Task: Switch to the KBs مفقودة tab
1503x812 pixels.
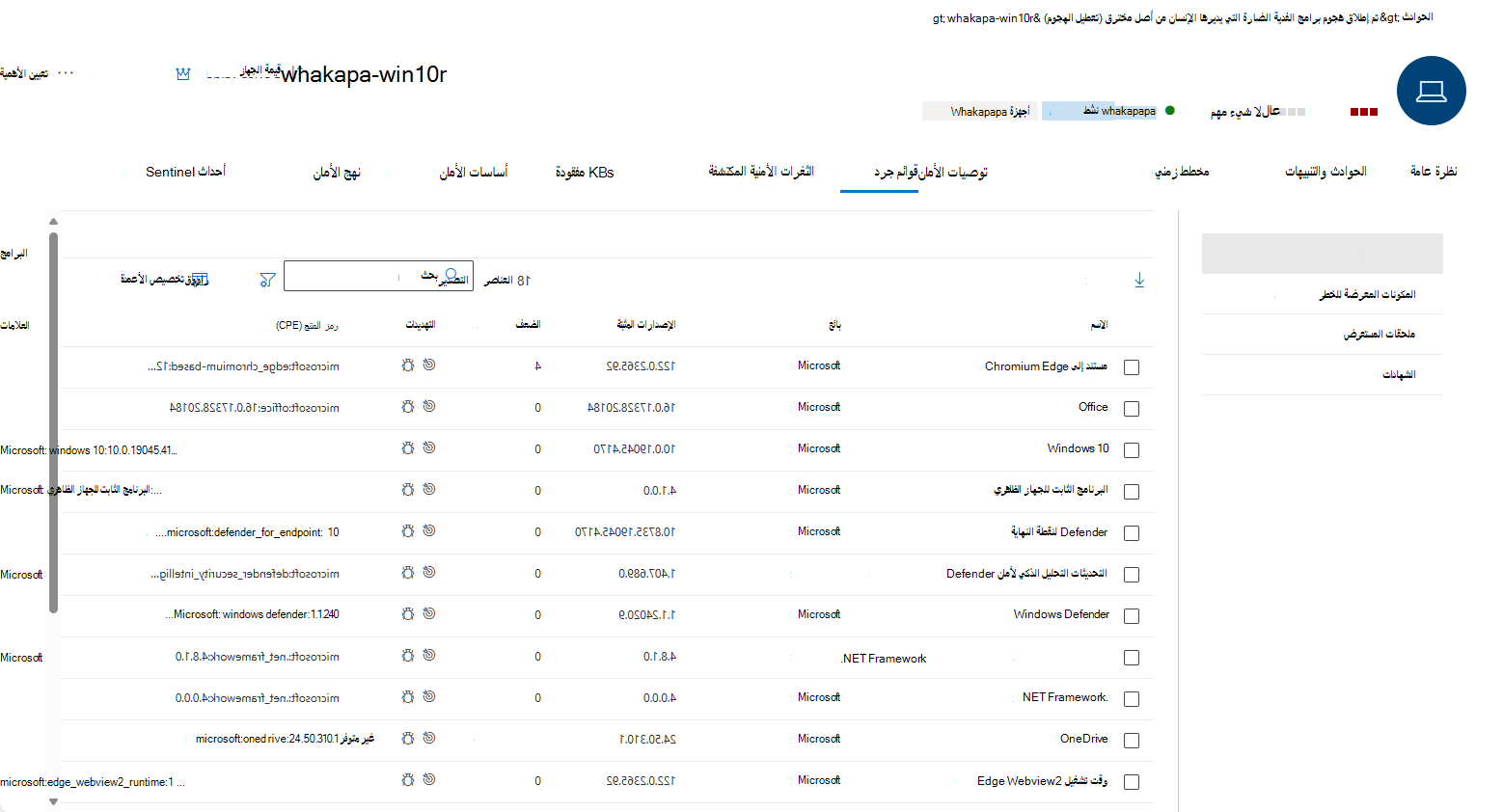Action: (x=585, y=173)
